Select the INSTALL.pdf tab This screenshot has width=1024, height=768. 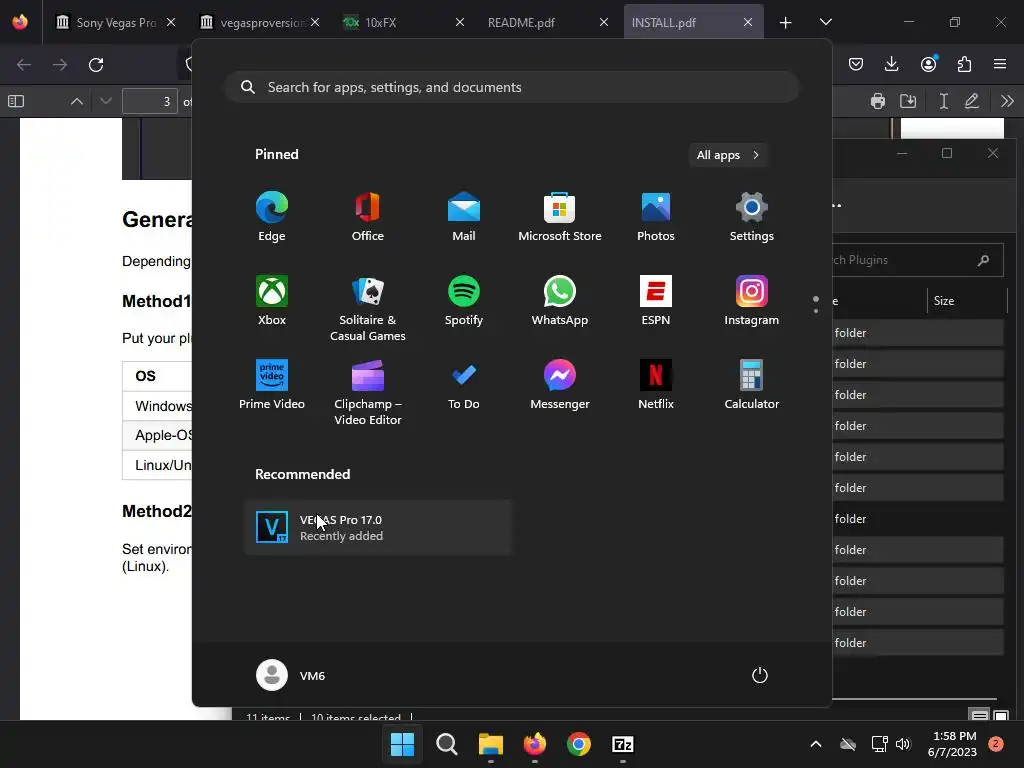point(694,22)
